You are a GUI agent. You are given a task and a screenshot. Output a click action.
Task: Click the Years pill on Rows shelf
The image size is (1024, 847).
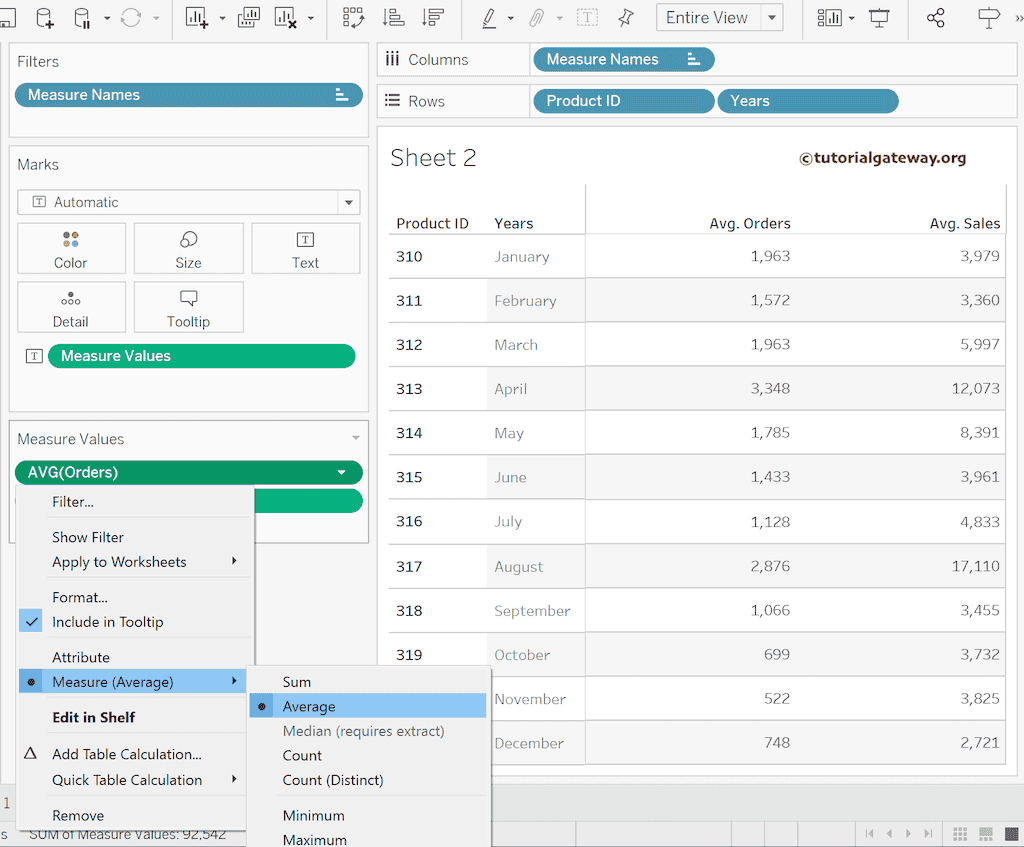808,101
